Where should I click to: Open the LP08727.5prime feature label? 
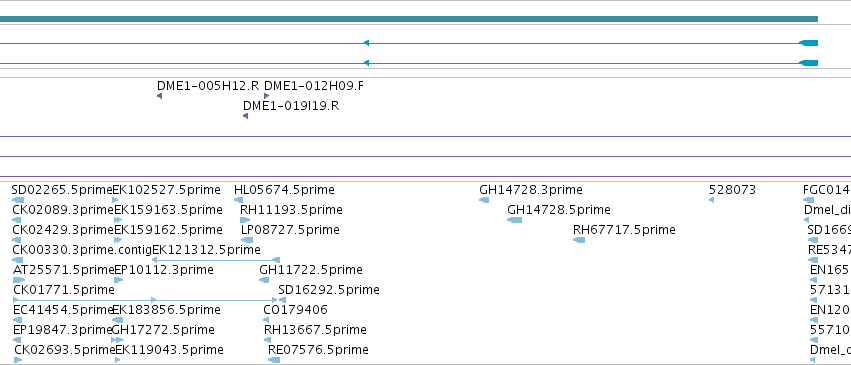click(290, 230)
